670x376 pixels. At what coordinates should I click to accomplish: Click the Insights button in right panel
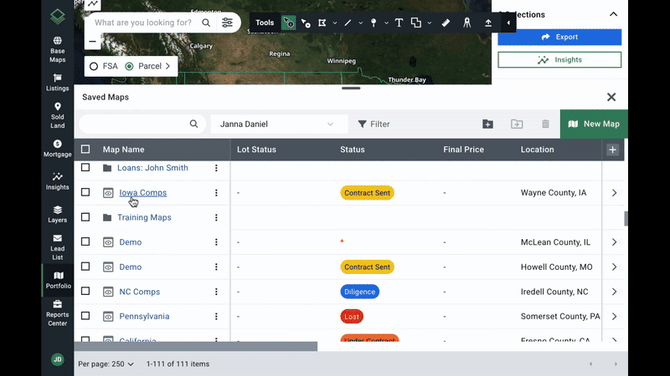[x=559, y=60]
